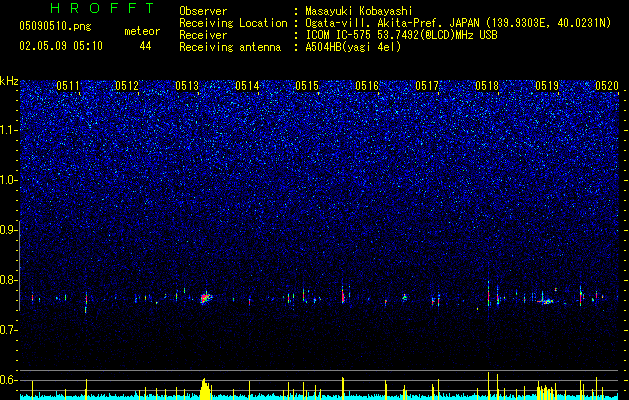This screenshot has width=629, height=400.
Task: Click the 0.9 frequency axis label
Action: [9, 230]
